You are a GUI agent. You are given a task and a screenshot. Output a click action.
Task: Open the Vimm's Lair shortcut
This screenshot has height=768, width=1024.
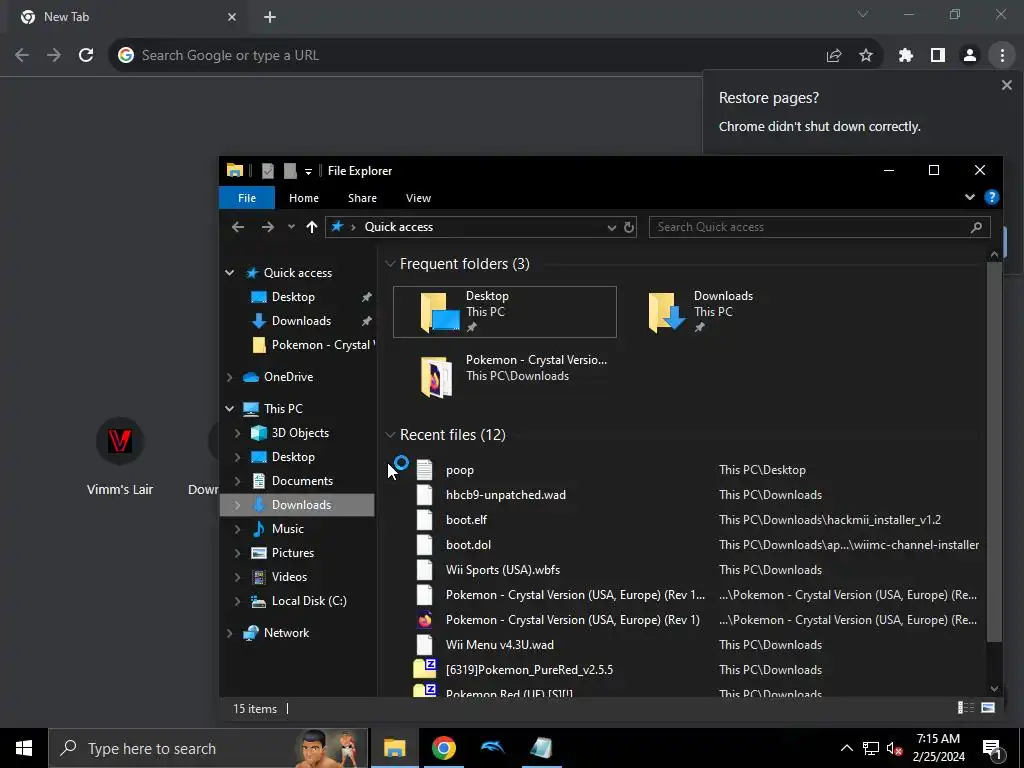[x=120, y=457]
